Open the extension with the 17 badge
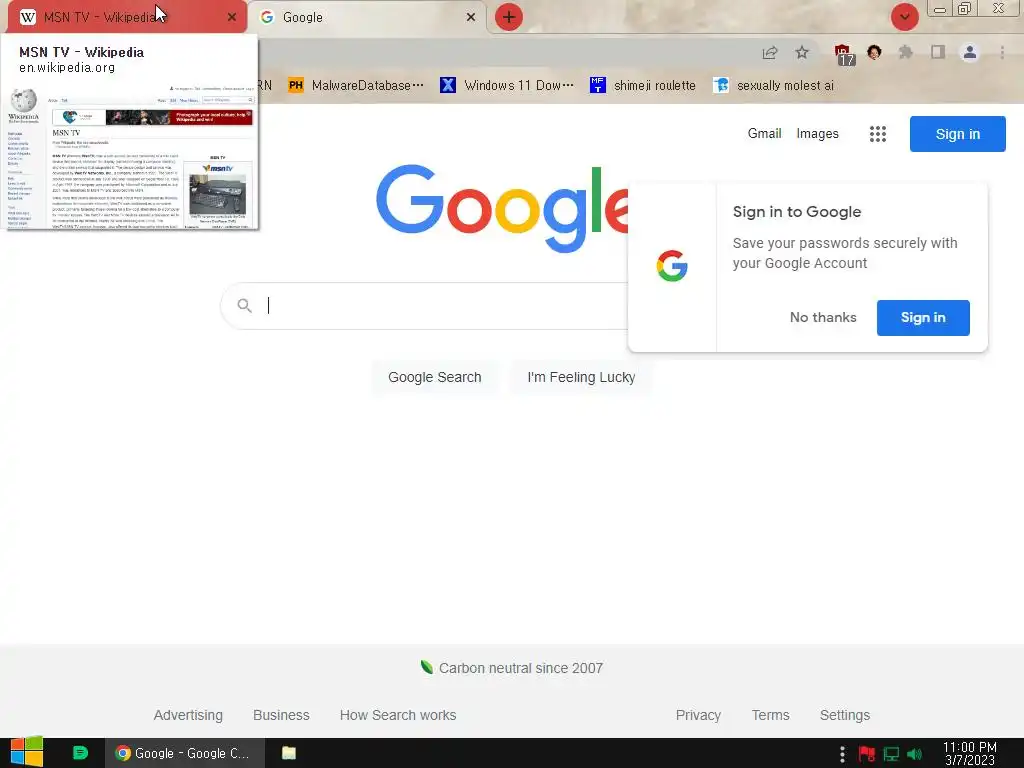The width and height of the screenshot is (1024, 768). click(843, 54)
